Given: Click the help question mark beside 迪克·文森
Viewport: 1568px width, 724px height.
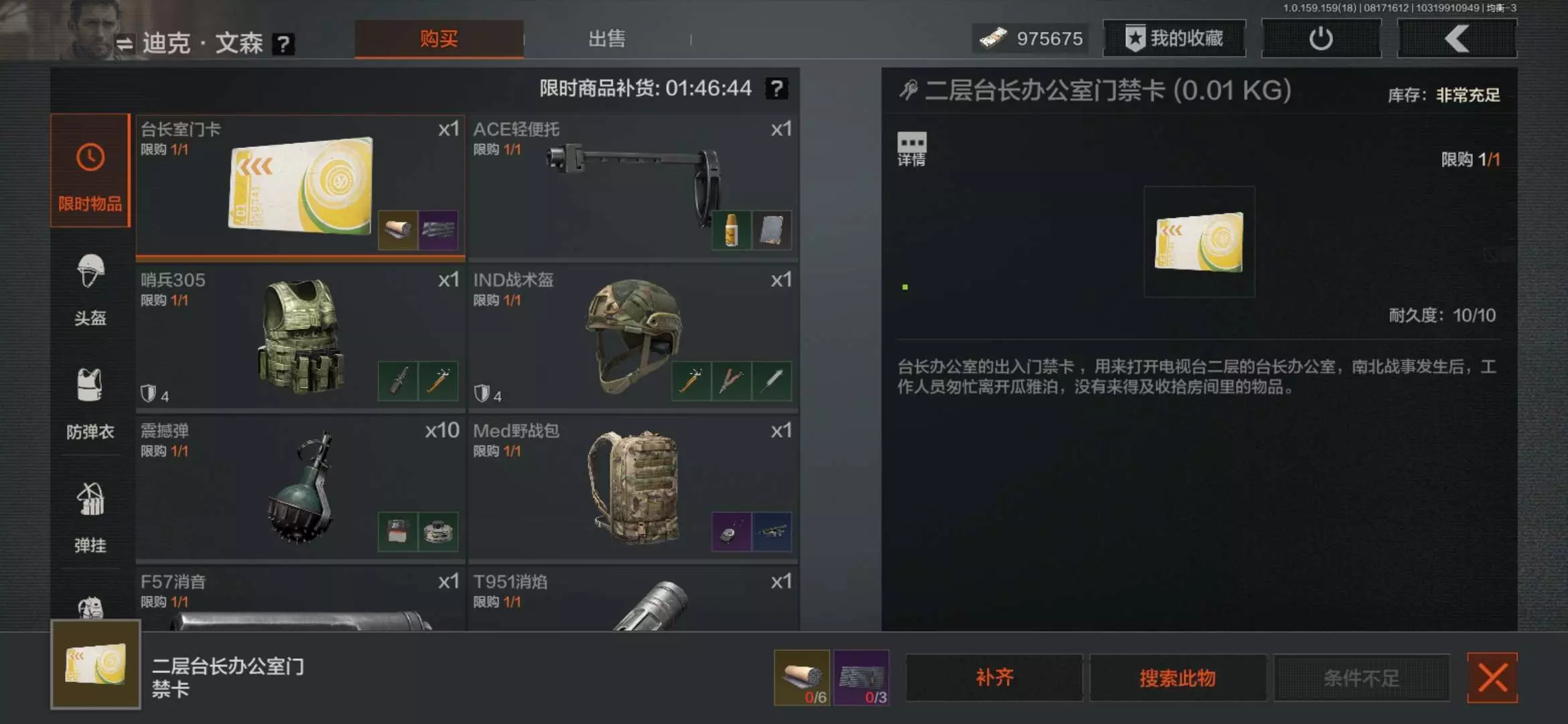Looking at the screenshot, I should click(283, 44).
